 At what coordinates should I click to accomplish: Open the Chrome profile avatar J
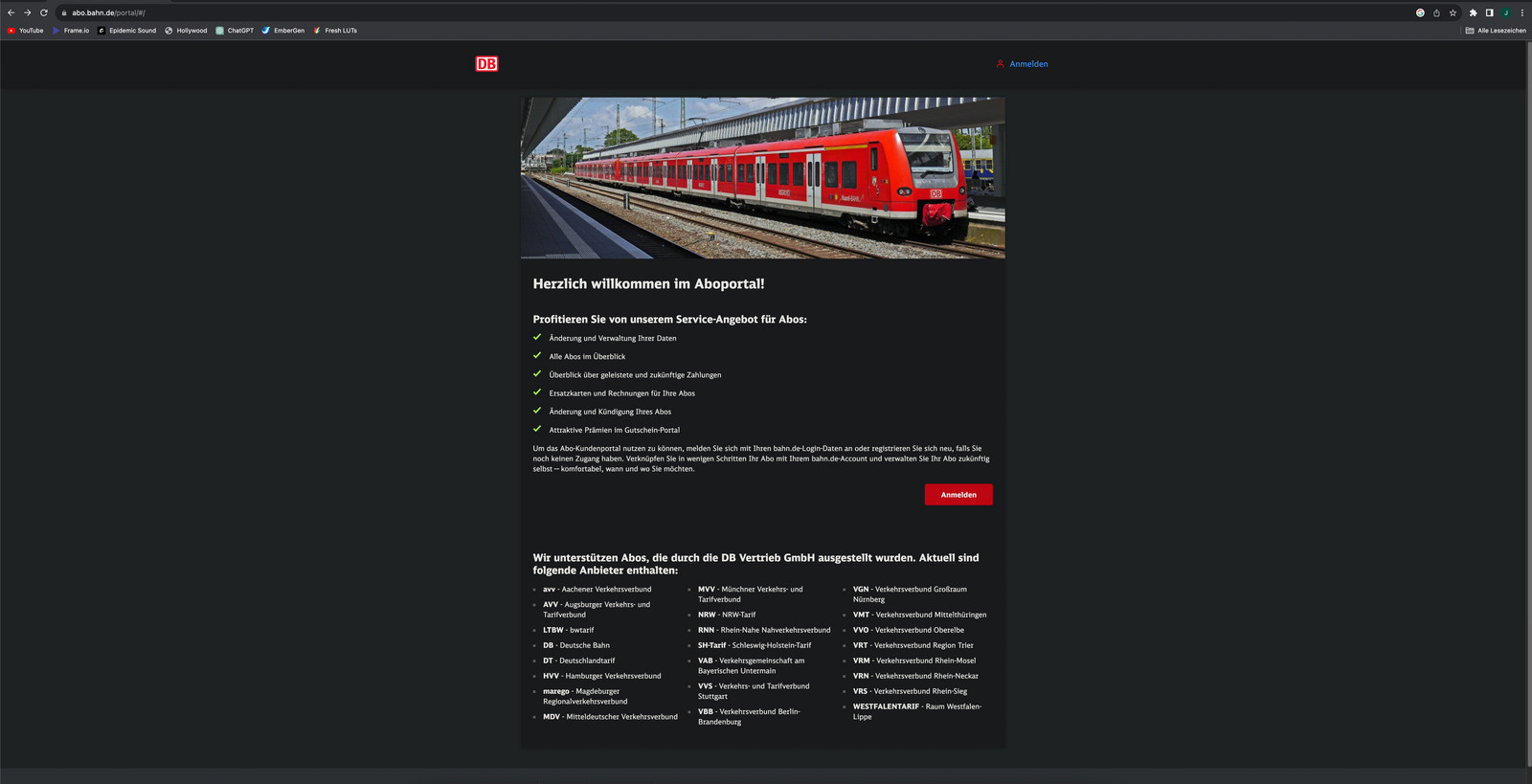click(x=1505, y=12)
